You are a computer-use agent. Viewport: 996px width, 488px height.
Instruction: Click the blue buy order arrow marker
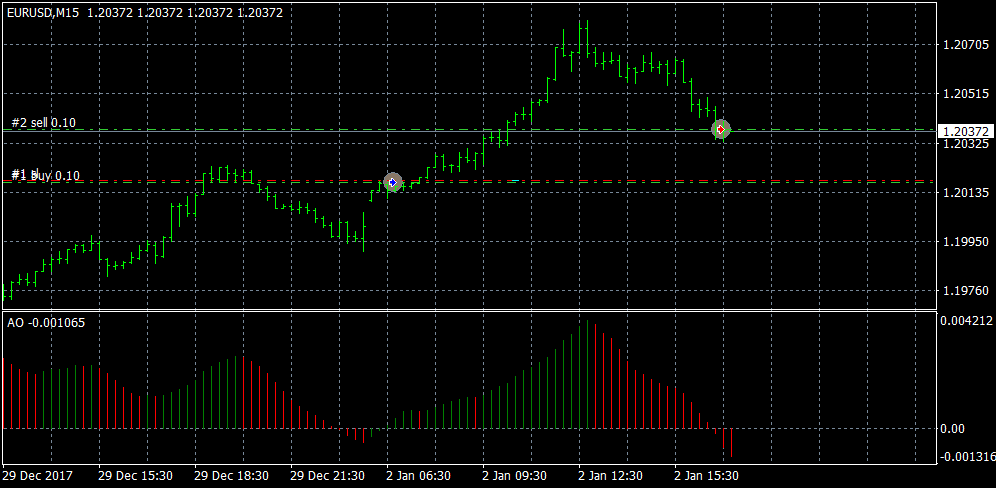(x=393, y=182)
